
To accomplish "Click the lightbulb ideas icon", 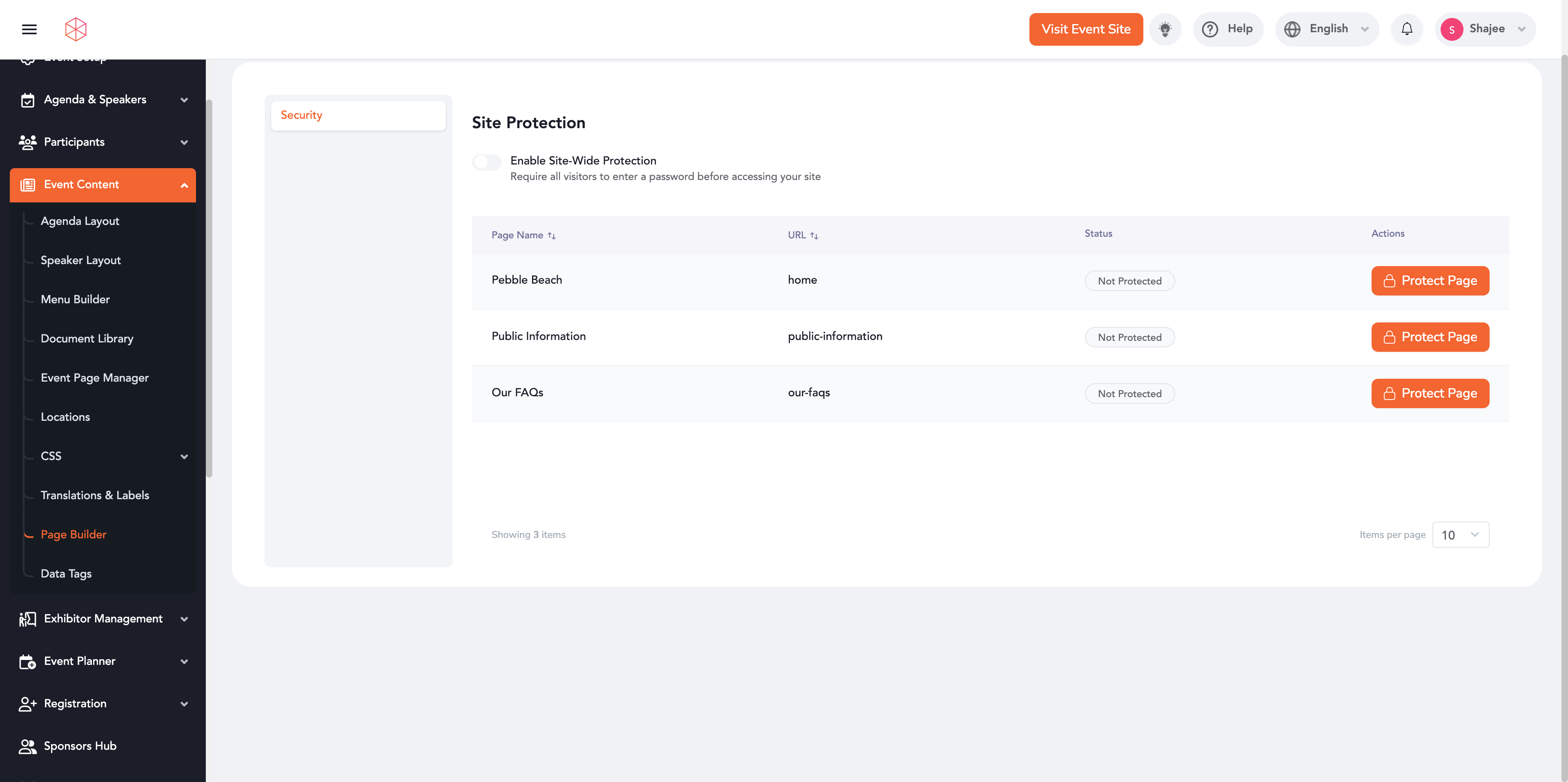I will (x=1165, y=29).
